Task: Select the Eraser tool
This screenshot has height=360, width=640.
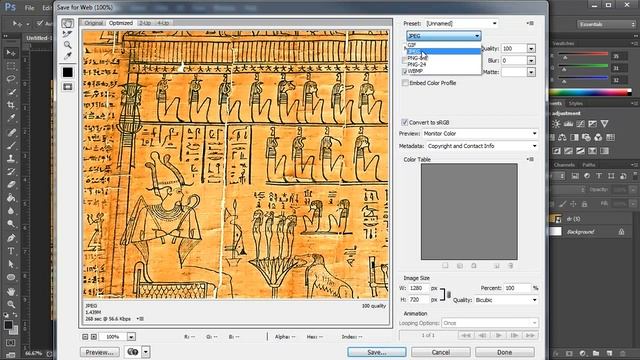Action: 11,184
